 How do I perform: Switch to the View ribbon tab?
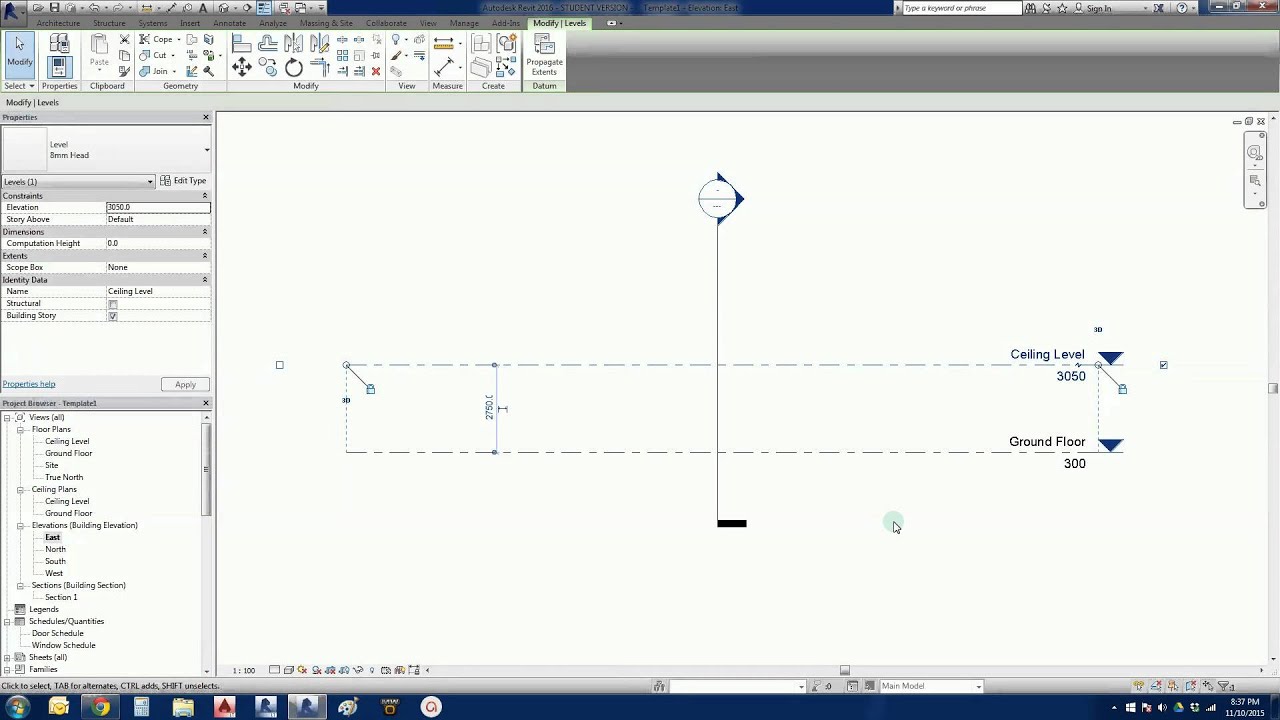(428, 23)
